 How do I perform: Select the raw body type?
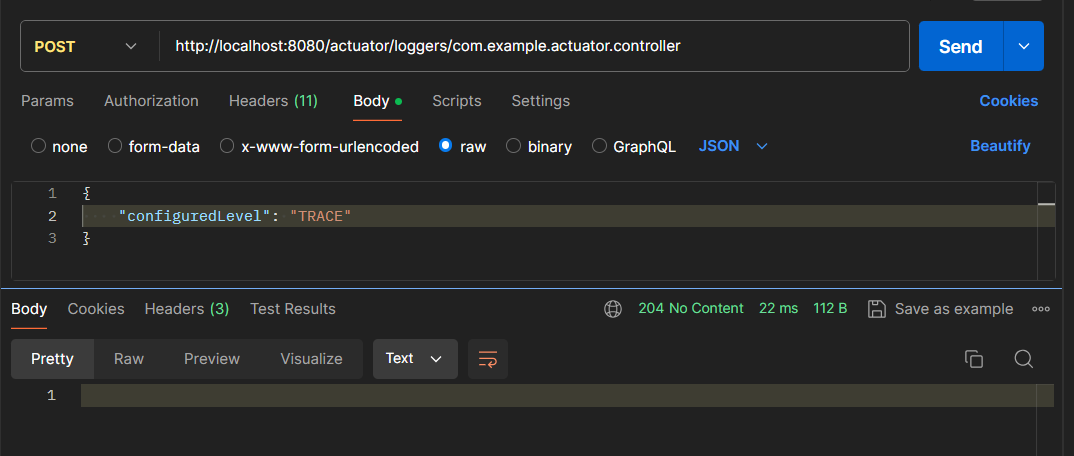point(445,146)
